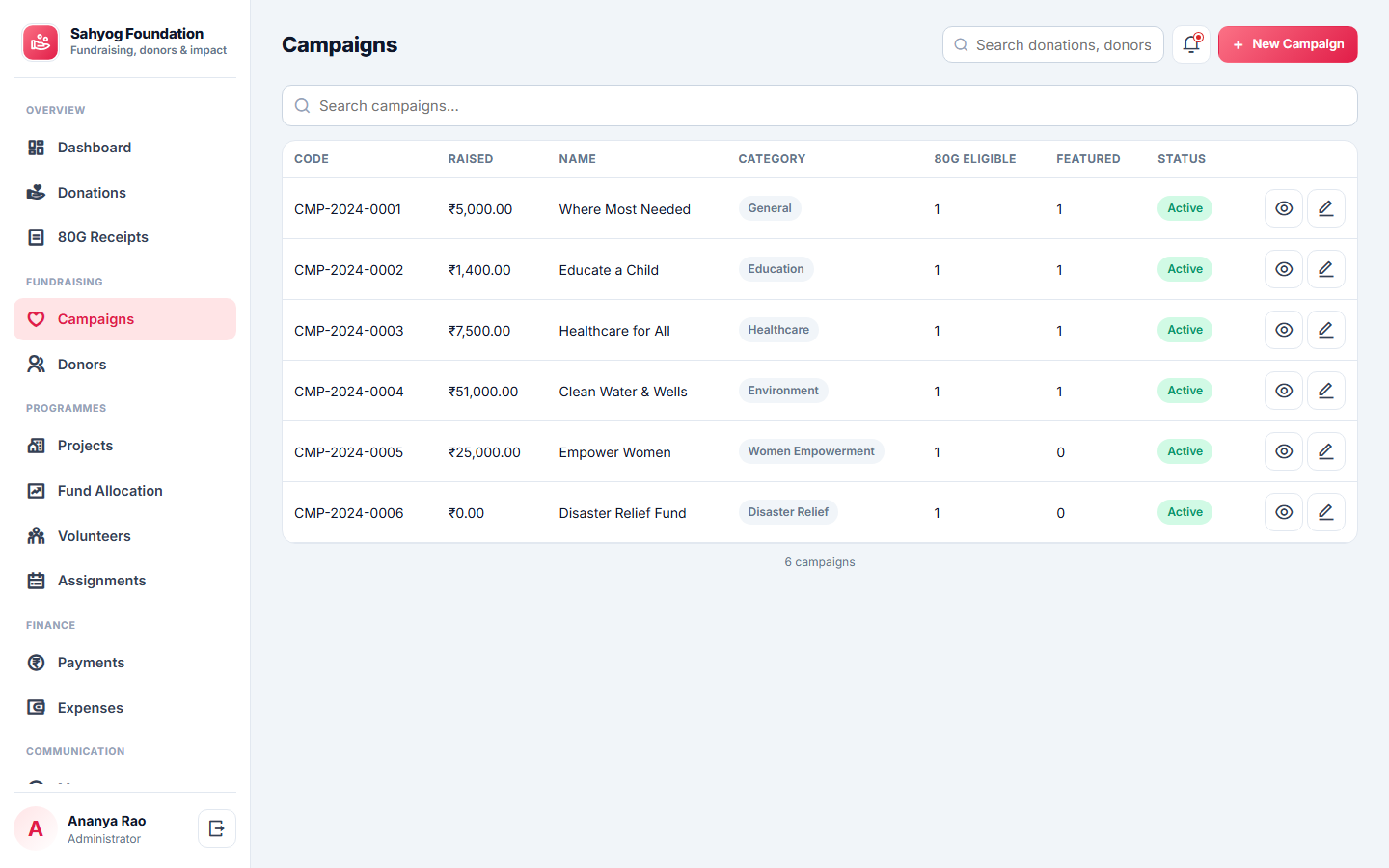Create a New Campaign
This screenshot has width=1389, height=868.
coord(1288,44)
